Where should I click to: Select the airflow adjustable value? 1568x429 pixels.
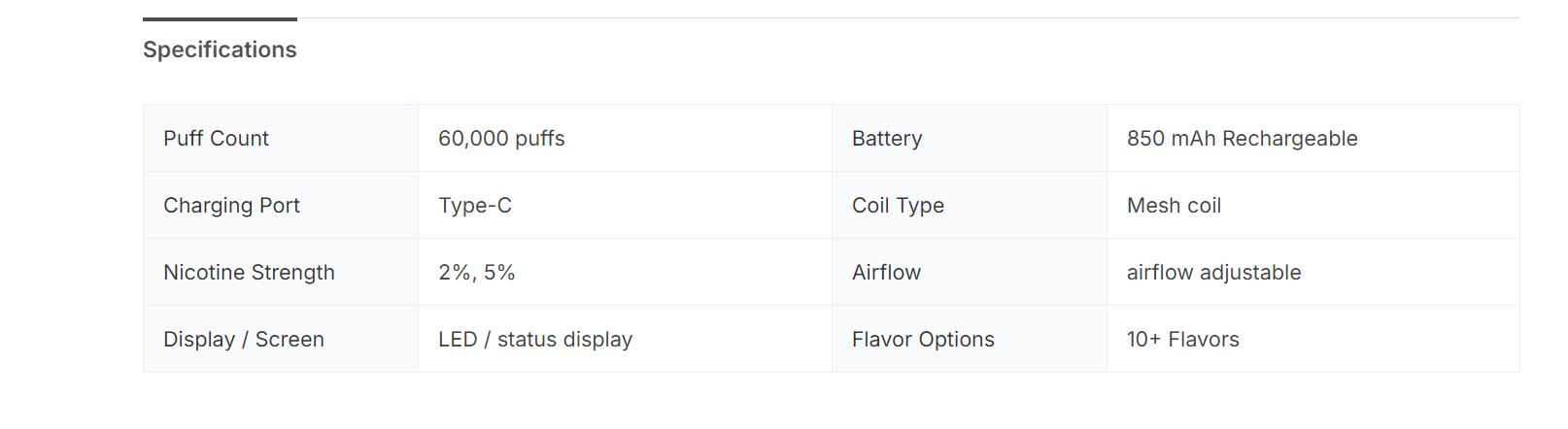[x=1213, y=273]
